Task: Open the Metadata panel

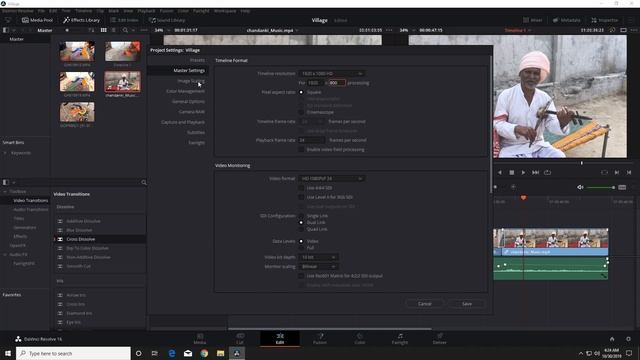Action: (x=567, y=20)
